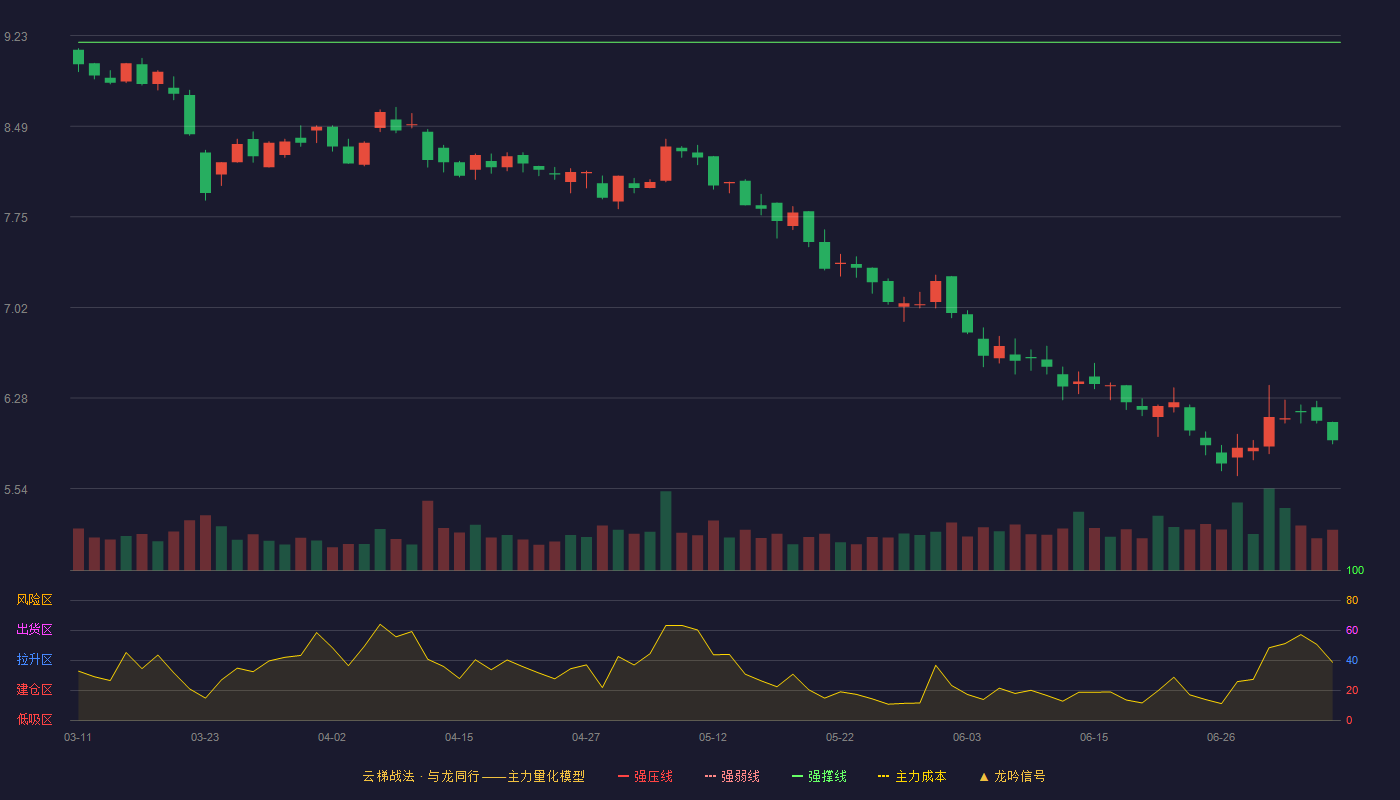Toggle the 强弱线 legend series
The width and height of the screenshot is (1400, 800).
[732, 776]
